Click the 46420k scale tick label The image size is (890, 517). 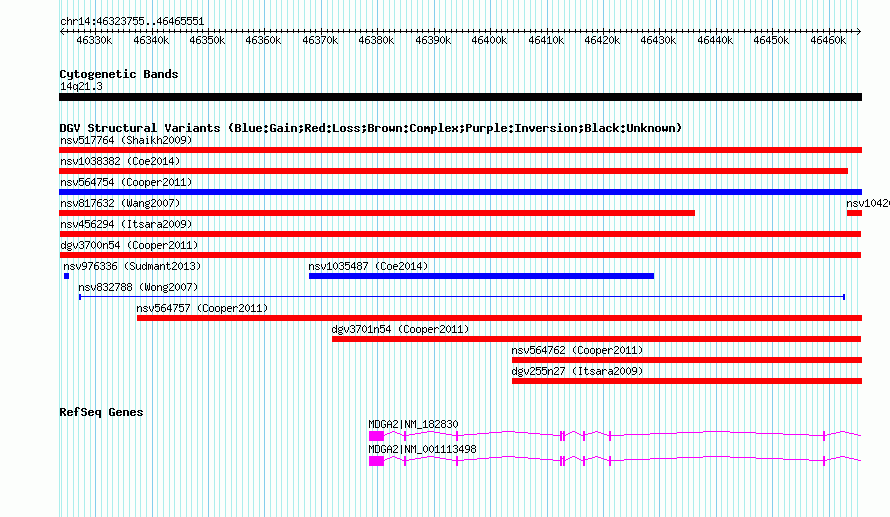(602, 40)
